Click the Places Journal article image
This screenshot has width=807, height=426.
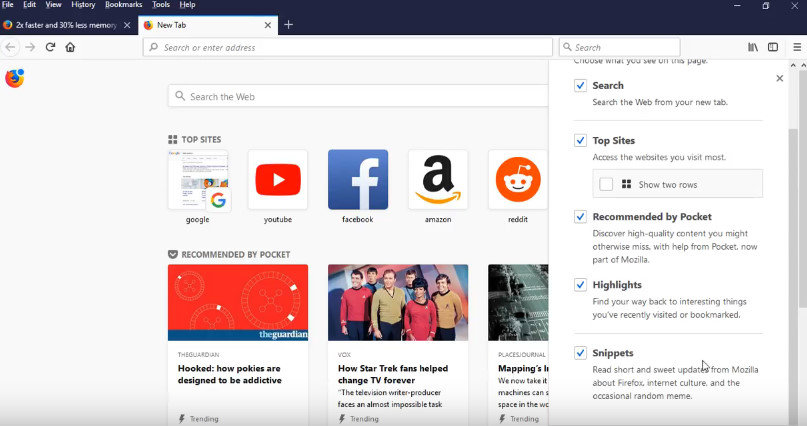(x=518, y=303)
